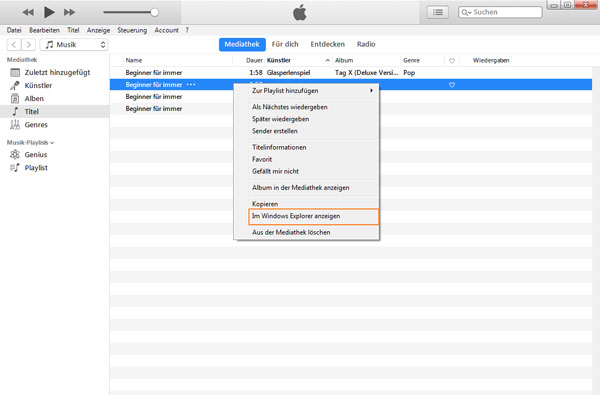
Task: Click the 1:58 duration cell
Action: [x=256, y=72]
